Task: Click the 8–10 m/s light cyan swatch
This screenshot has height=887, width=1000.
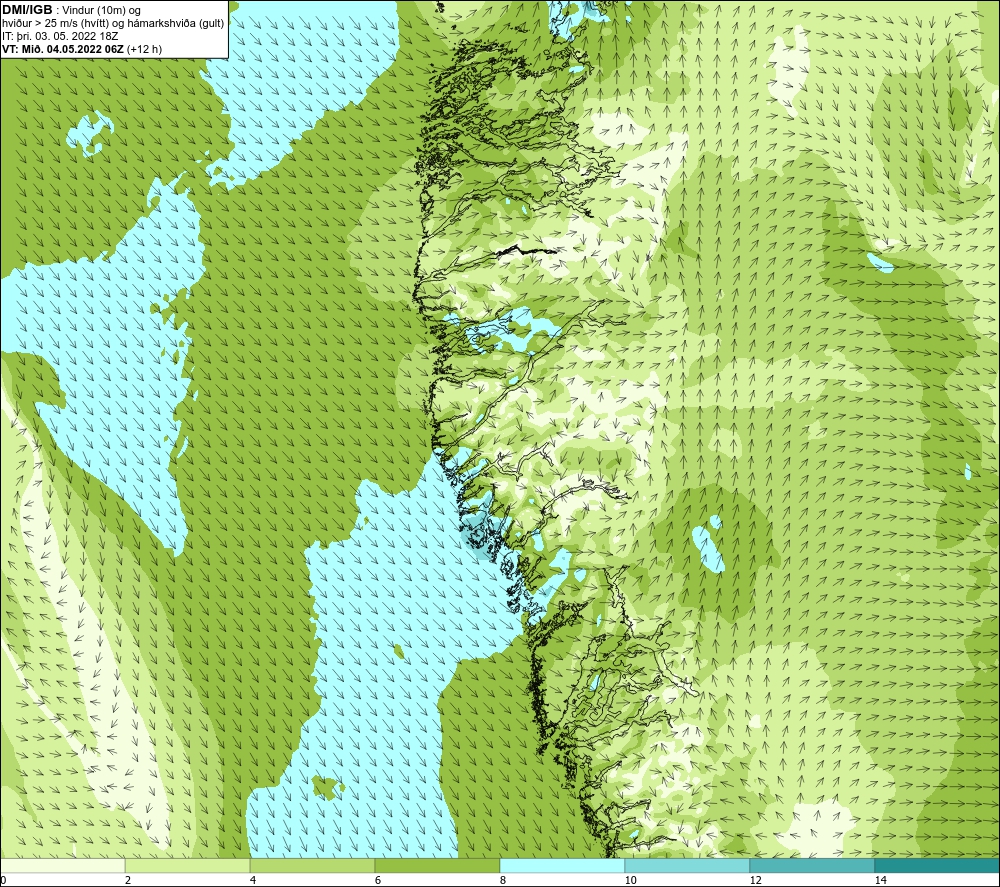Action: pyautogui.click(x=562, y=865)
